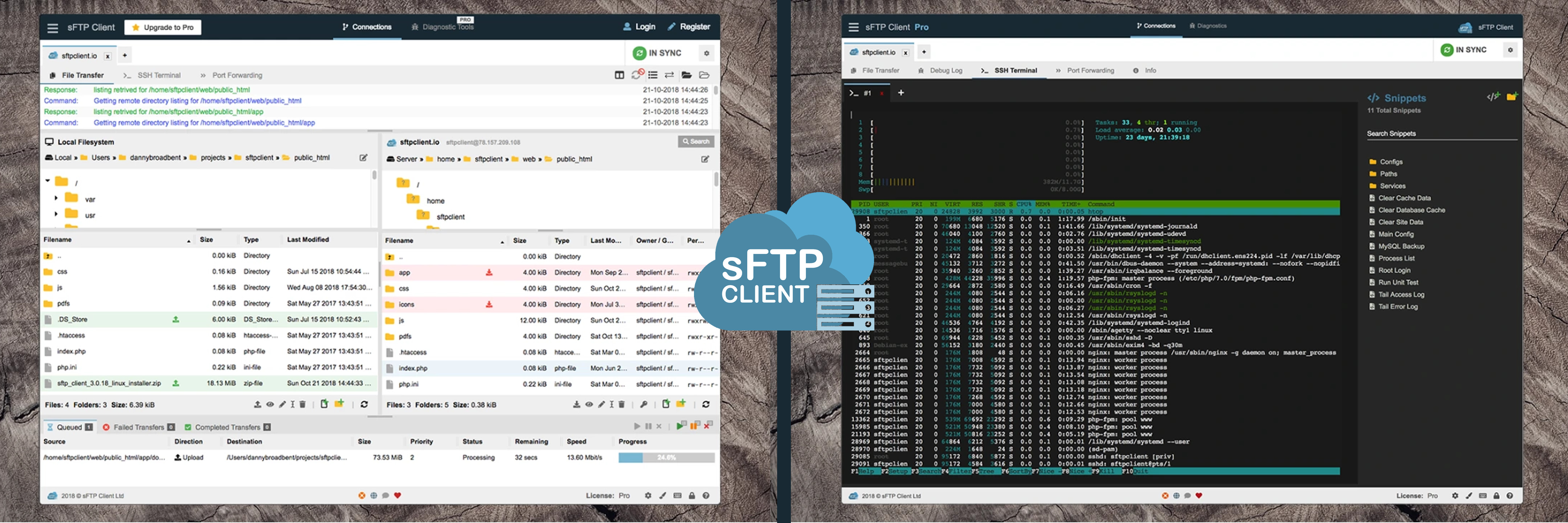Start selected transfer with grey play icon
The image size is (1568, 523).
tap(637, 426)
